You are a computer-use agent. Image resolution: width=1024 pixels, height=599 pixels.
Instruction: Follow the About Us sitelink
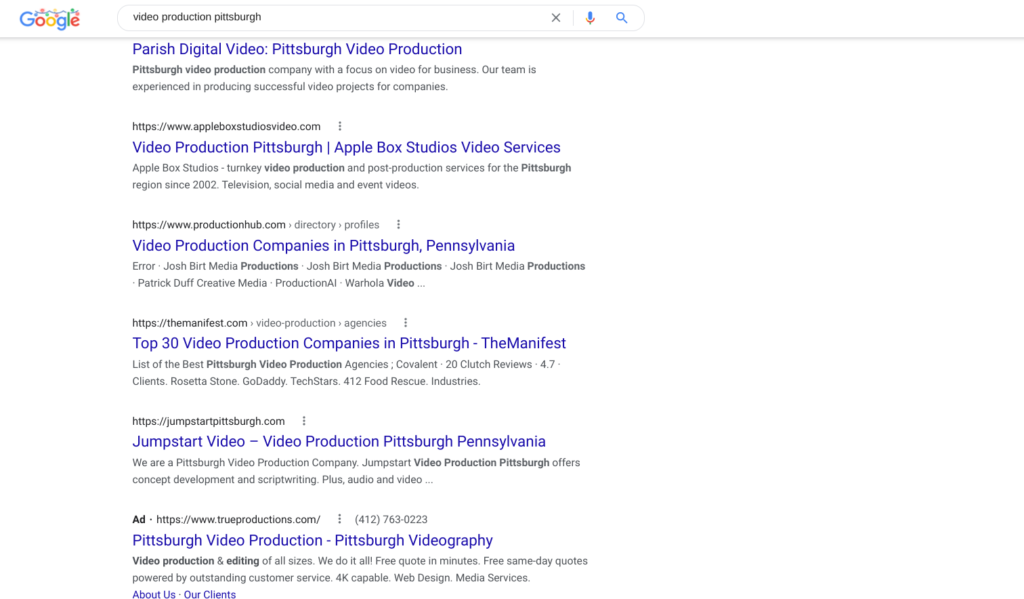(x=153, y=594)
